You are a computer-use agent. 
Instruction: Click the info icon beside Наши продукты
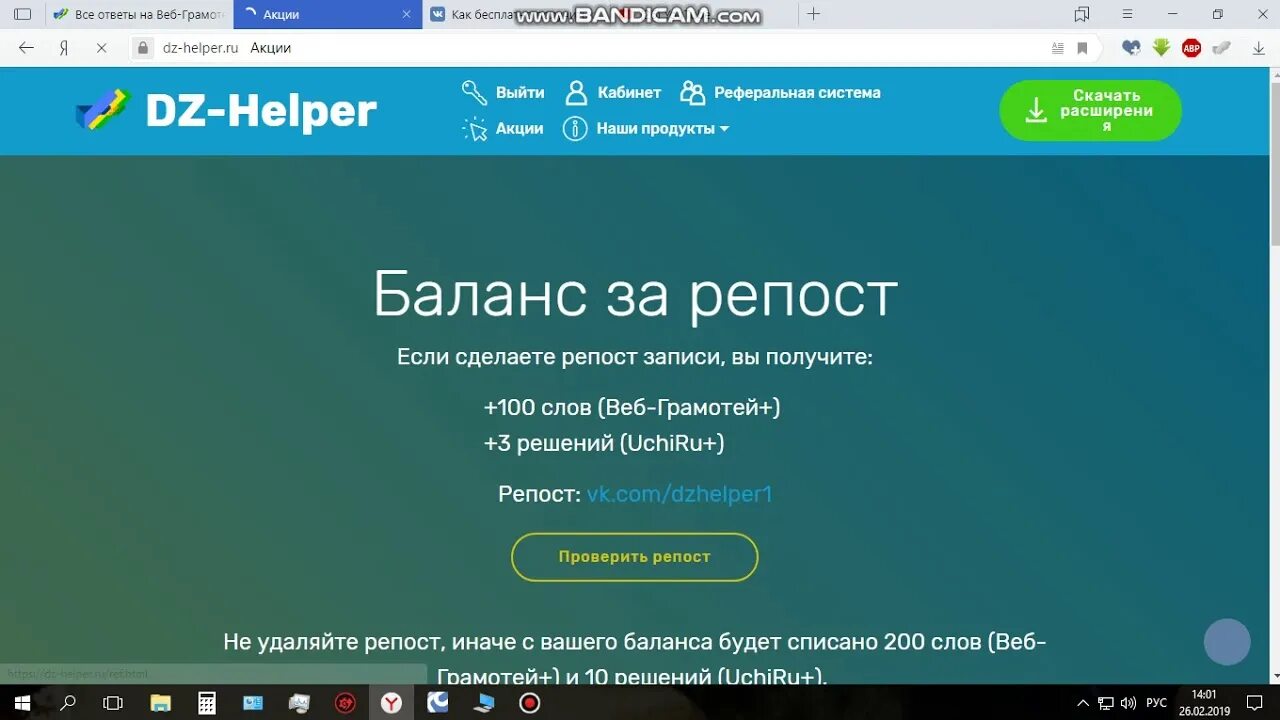click(575, 129)
